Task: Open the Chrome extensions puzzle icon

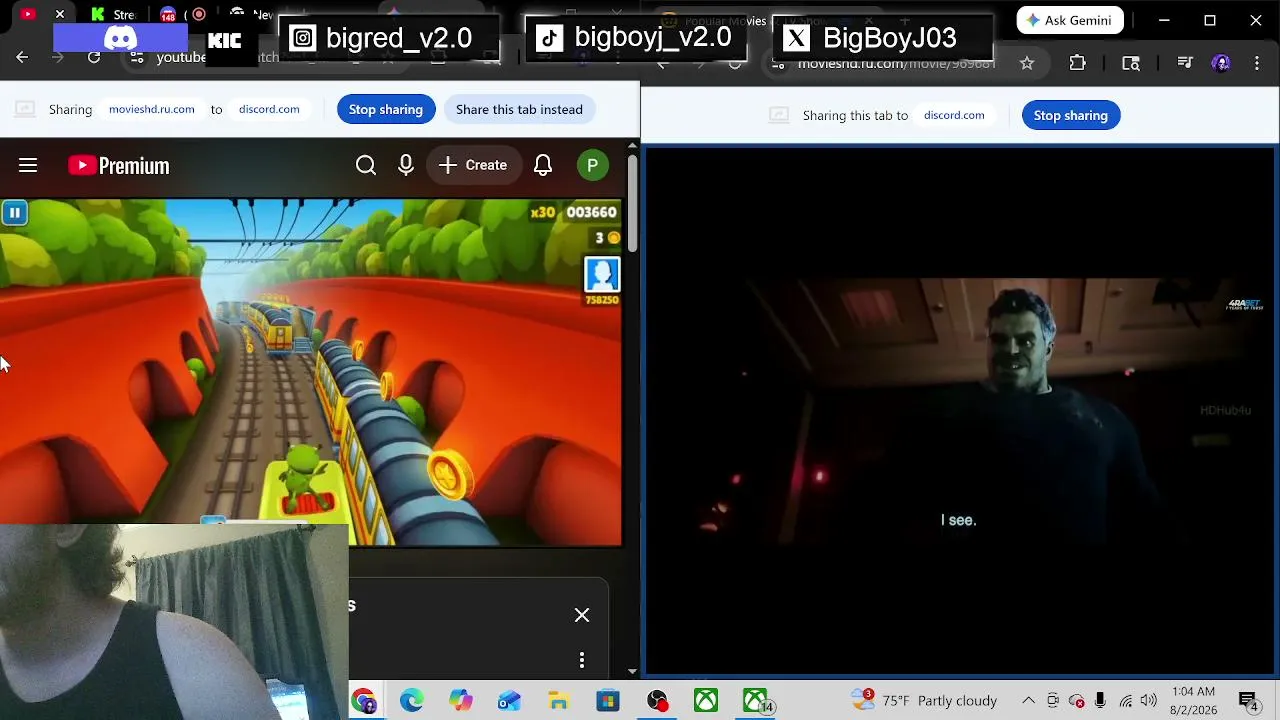Action: coord(1077,63)
